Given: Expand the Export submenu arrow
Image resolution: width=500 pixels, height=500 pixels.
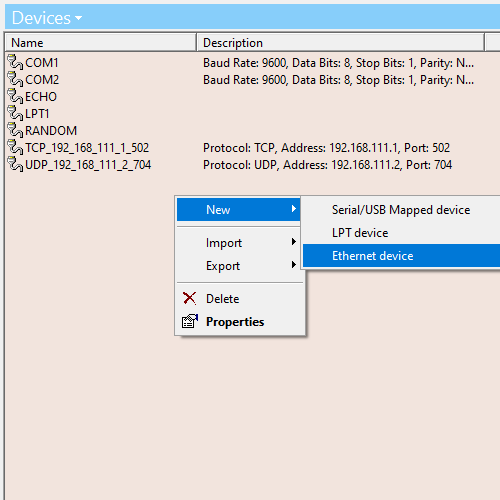Looking at the screenshot, I should point(293,265).
